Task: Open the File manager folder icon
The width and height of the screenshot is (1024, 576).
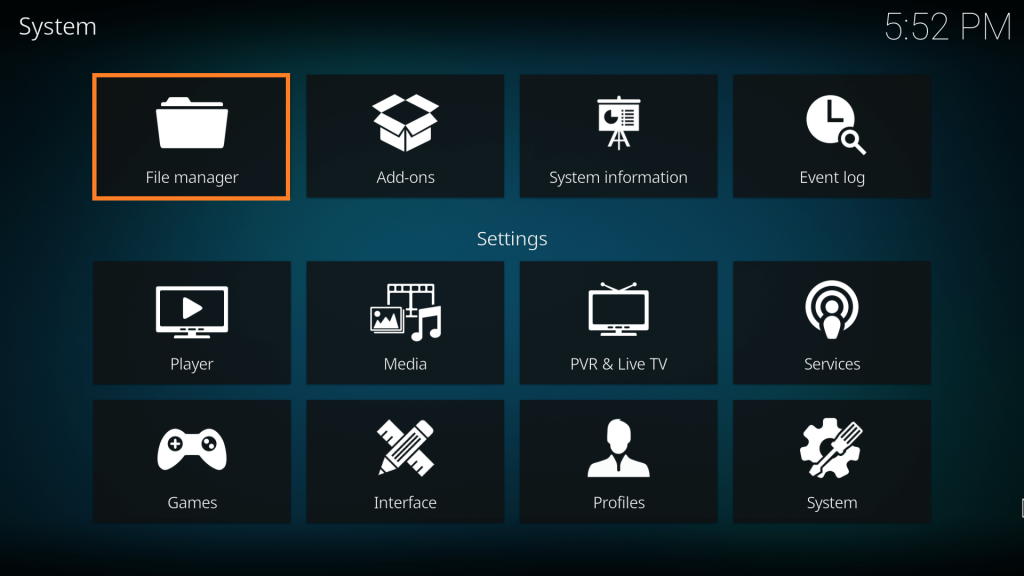Action: (191, 123)
